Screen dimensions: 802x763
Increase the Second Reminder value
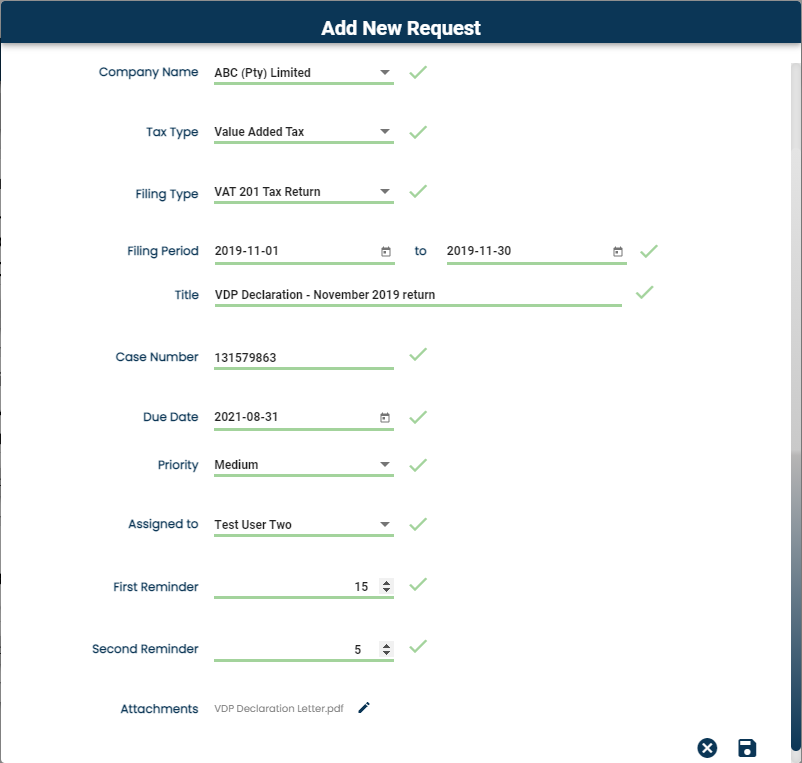(387, 645)
